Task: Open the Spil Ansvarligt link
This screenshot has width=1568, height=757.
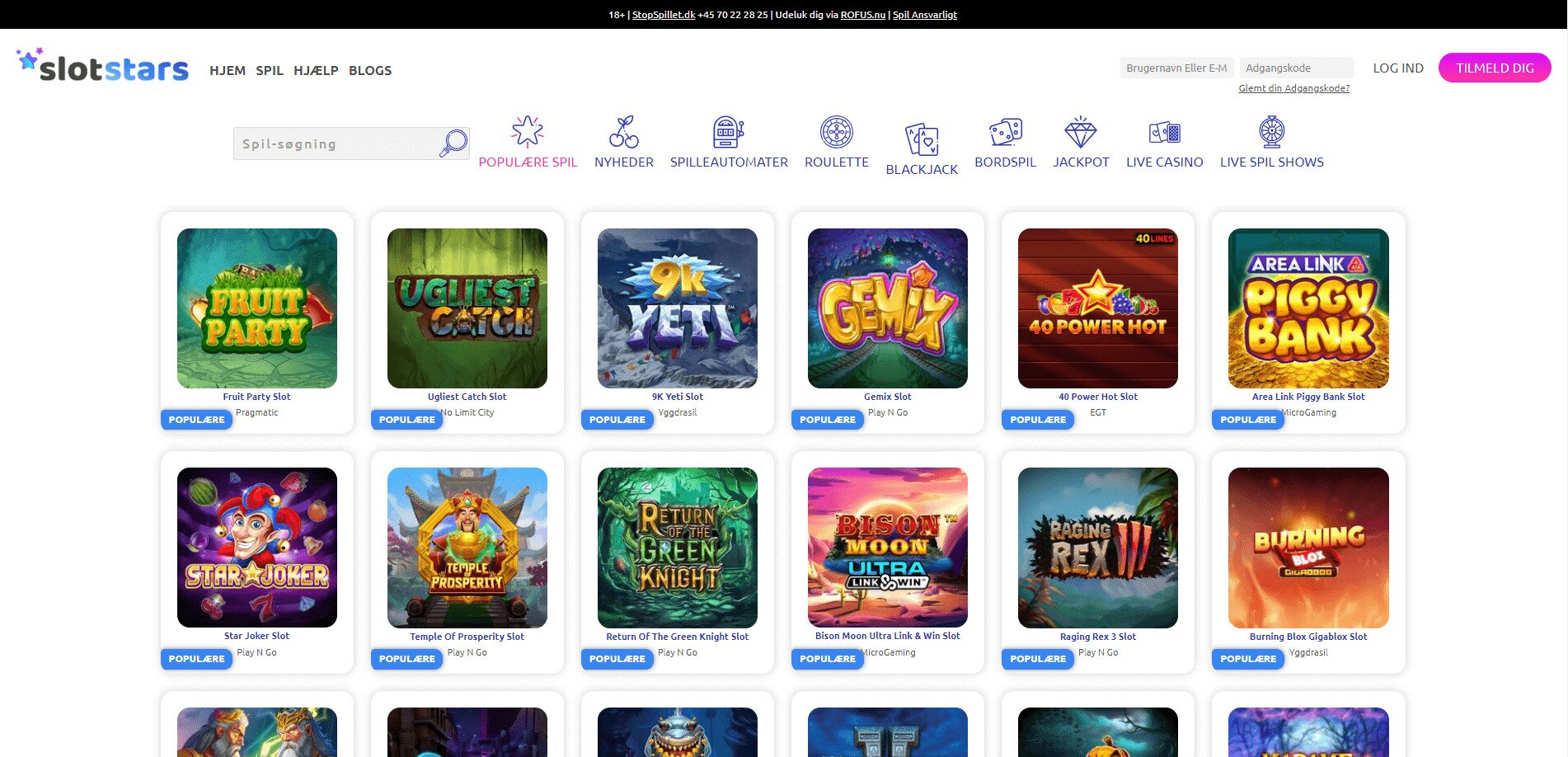Action: (925, 15)
